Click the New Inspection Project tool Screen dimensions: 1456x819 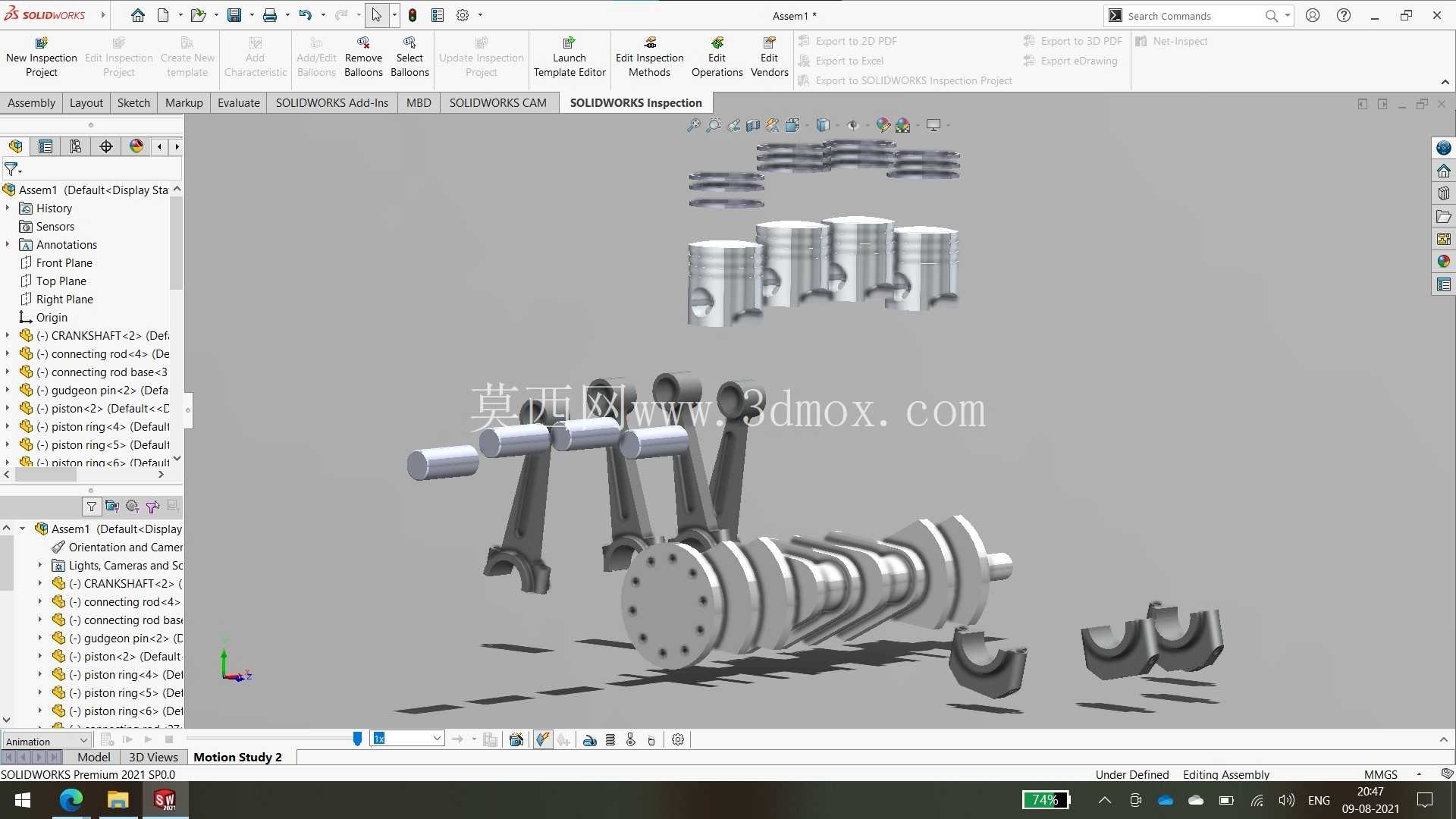[42, 57]
